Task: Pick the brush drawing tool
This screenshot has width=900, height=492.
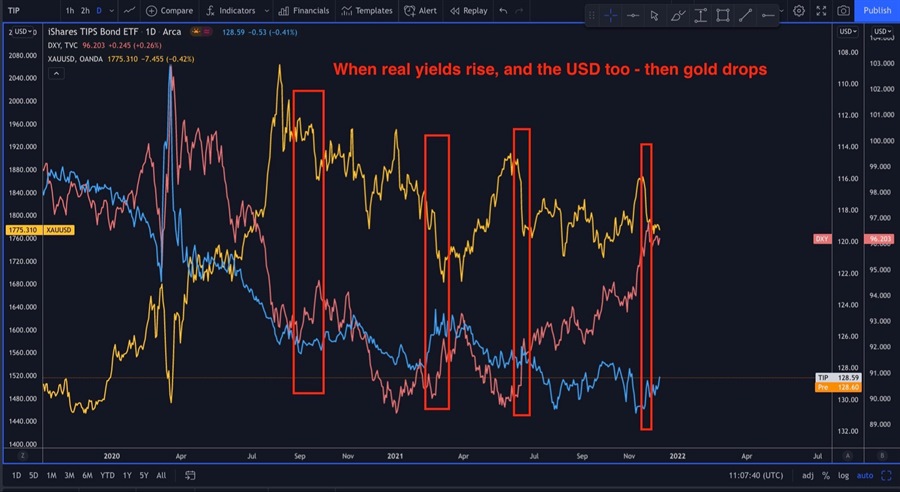Action: point(677,15)
